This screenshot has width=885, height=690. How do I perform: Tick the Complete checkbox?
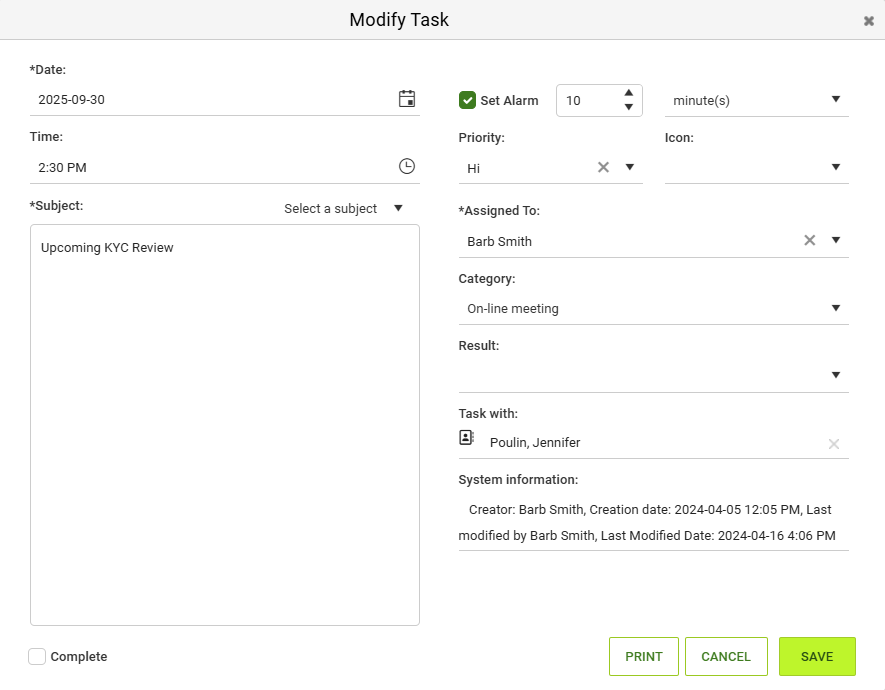tap(37, 656)
